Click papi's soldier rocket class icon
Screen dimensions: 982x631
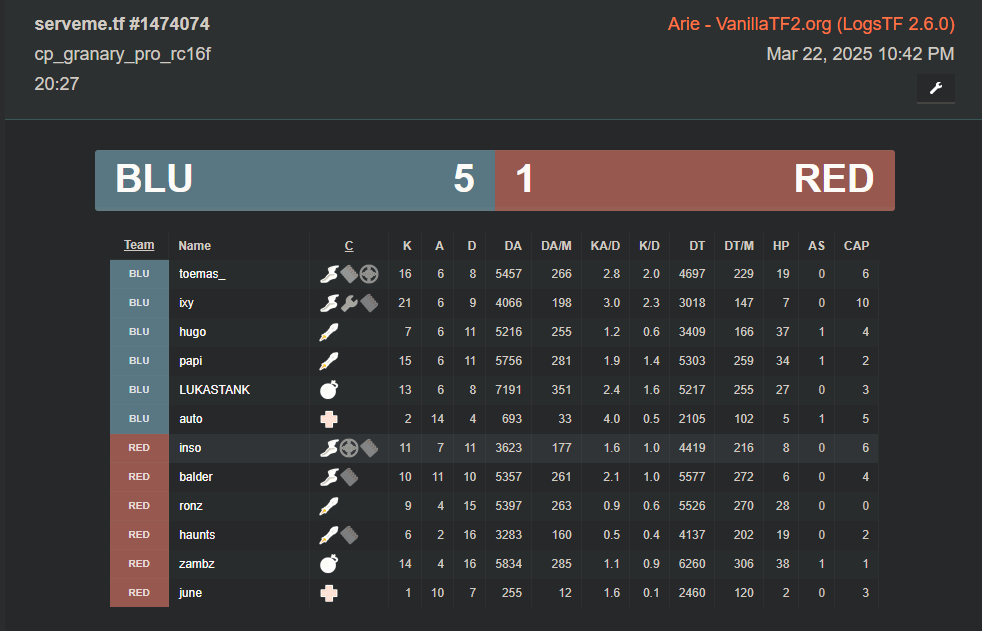pyautogui.click(x=329, y=361)
